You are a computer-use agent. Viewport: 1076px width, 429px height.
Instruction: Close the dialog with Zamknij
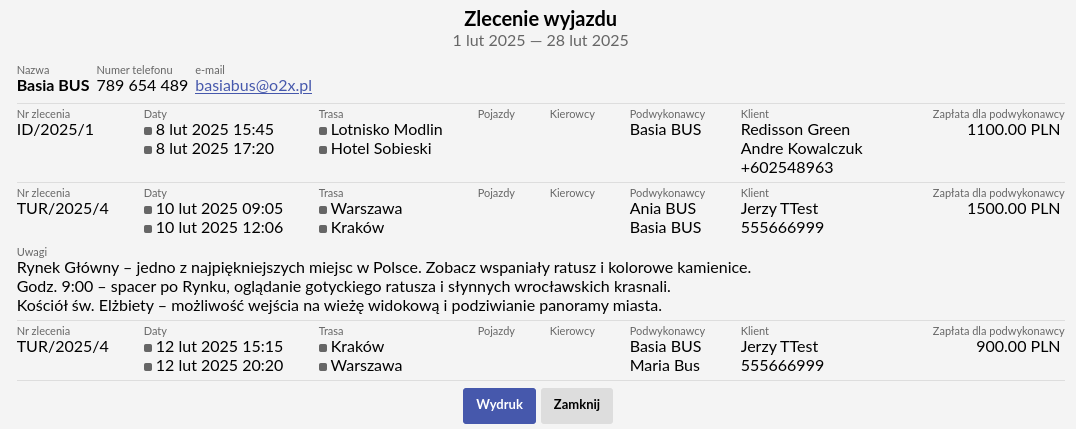(576, 406)
